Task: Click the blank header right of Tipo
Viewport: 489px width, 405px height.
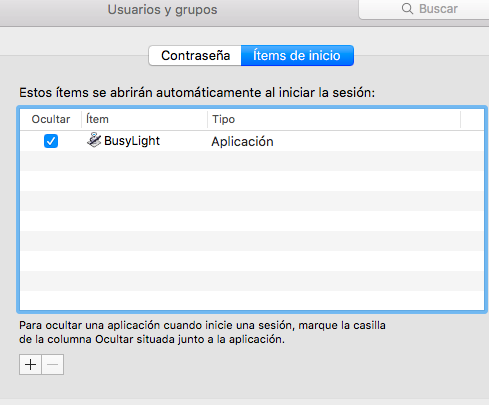Action: pos(472,119)
